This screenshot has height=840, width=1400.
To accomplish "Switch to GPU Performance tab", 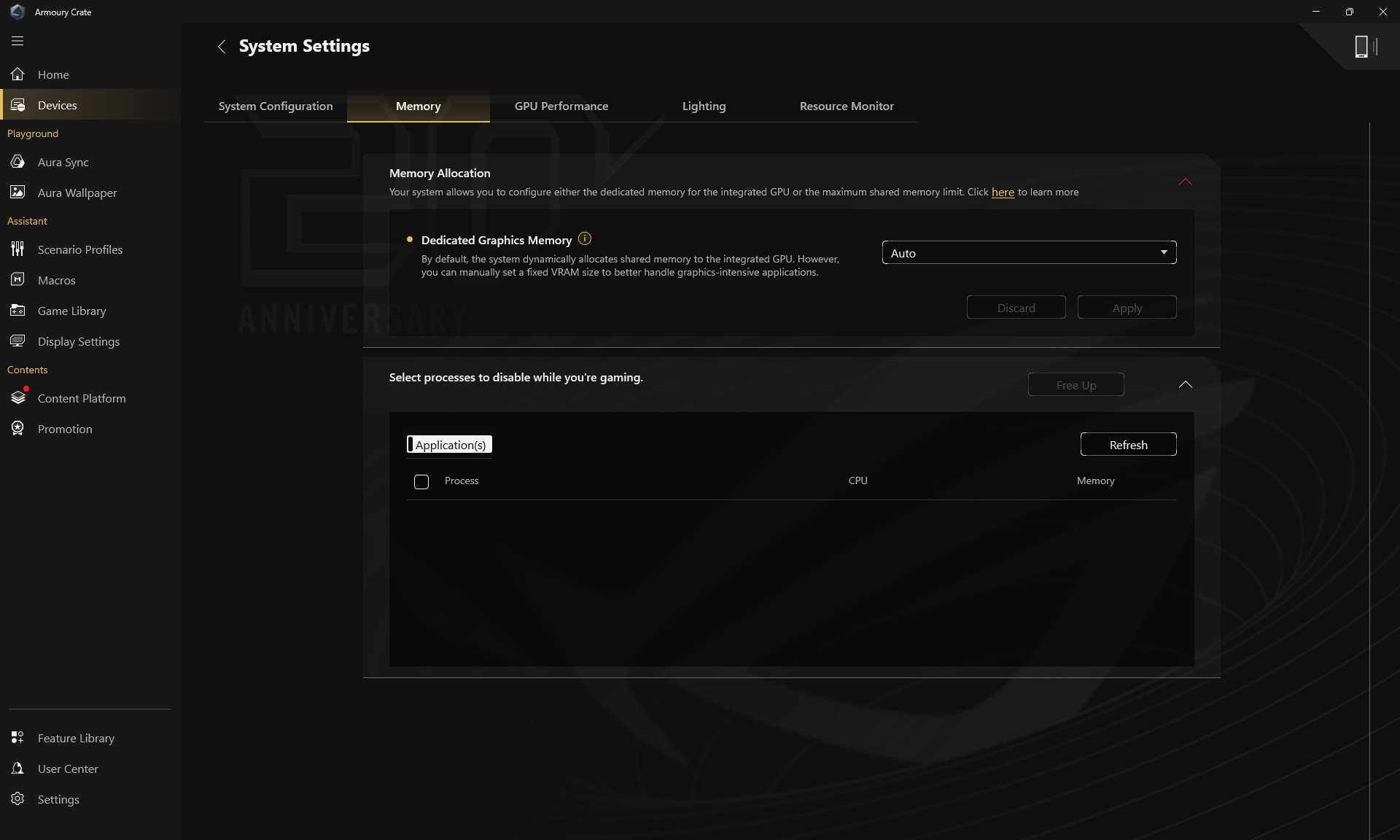I will click(561, 106).
